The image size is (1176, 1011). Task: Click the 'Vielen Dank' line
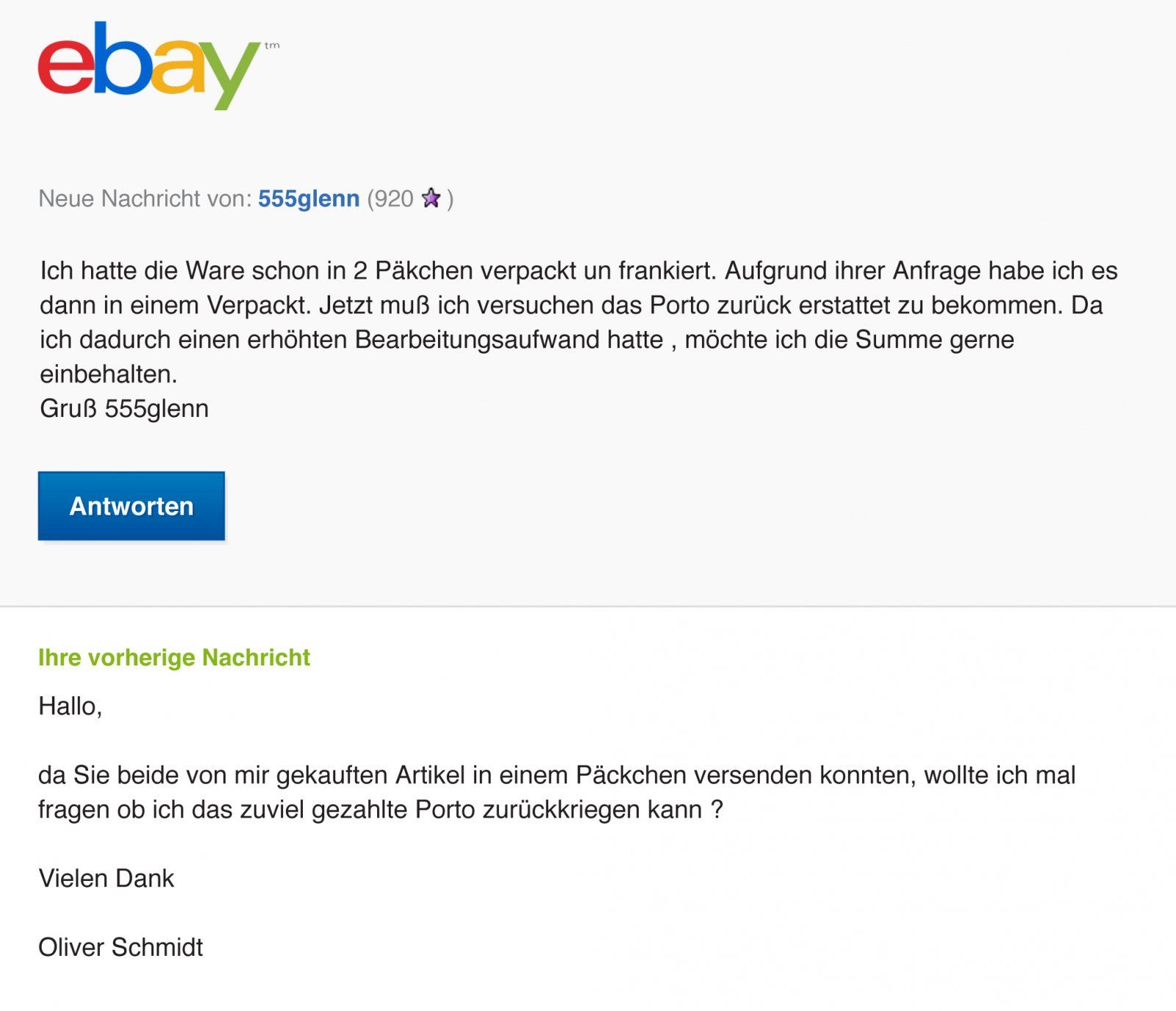[x=106, y=879]
